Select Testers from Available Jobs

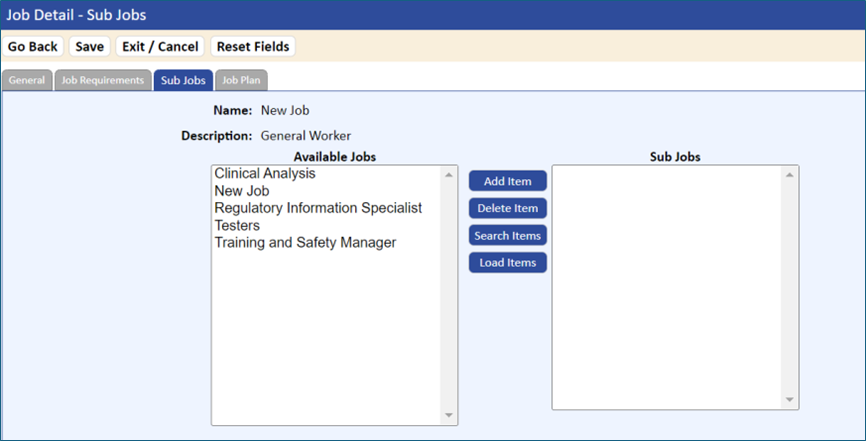237,225
